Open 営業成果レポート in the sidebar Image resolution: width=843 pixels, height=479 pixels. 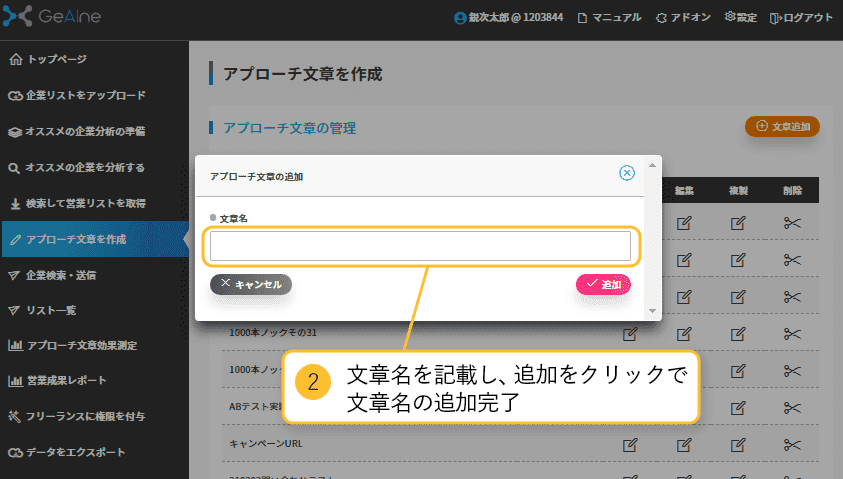(67, 380)
